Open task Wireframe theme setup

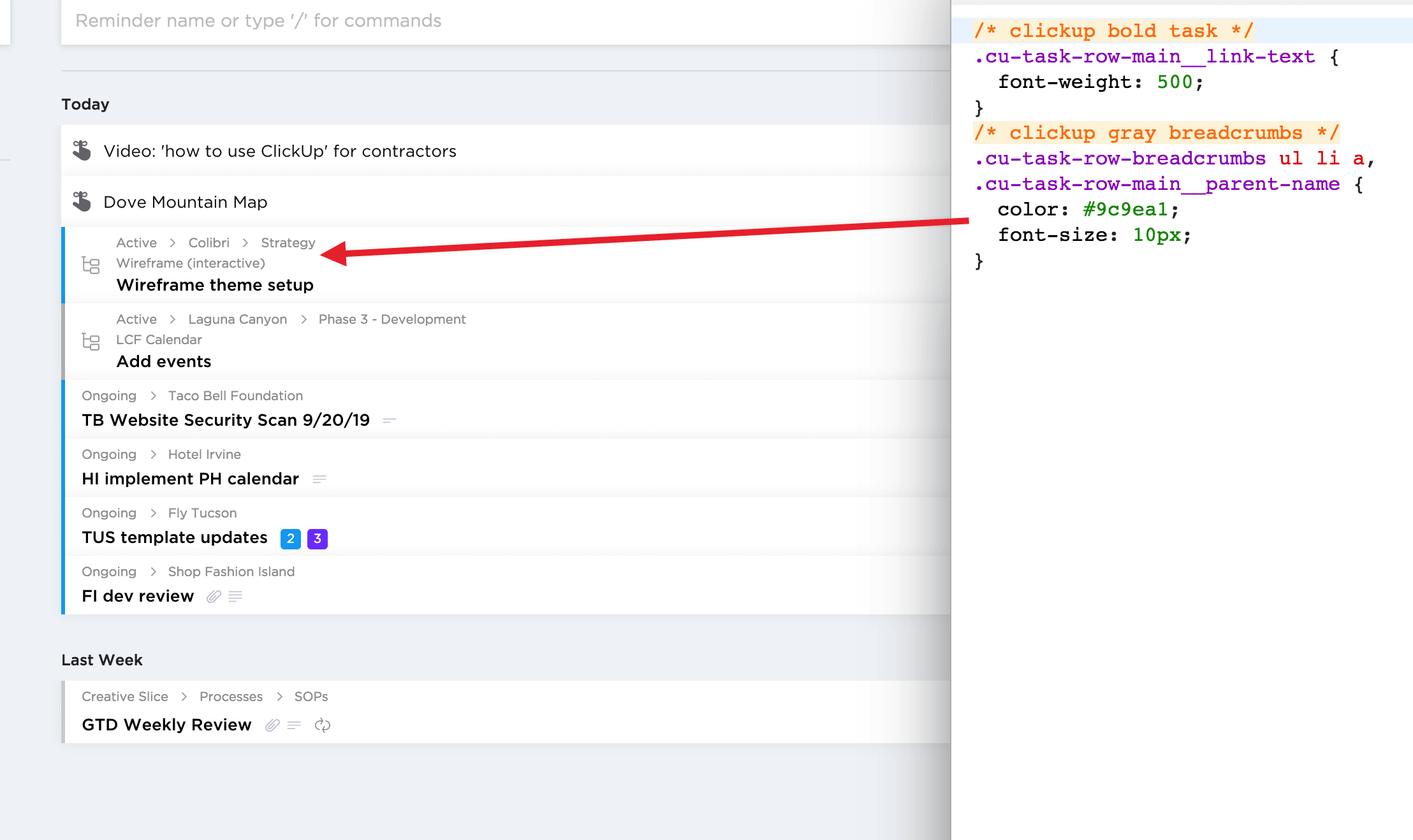pyautogui.click(x=215, y=285)
